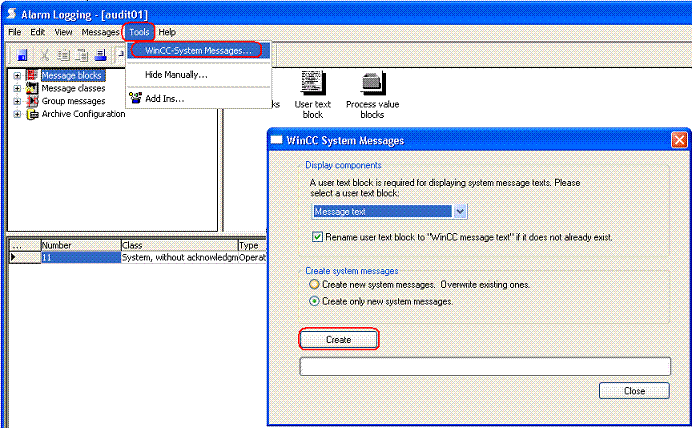Click the Close button in dialog
The width and height of the screenshot is (692, 428).
[634, 391]
